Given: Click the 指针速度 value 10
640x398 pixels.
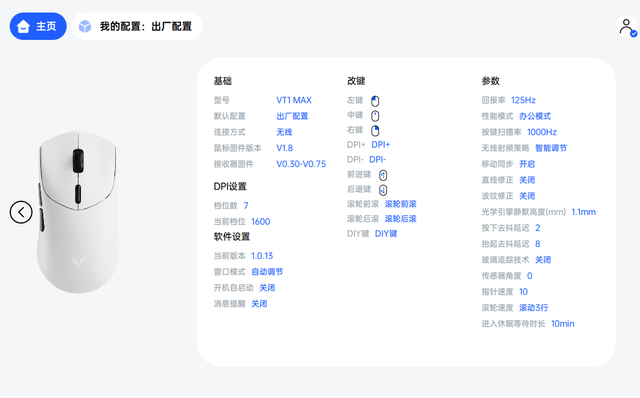Looking at the screenshot, I should click(x=523, y=291).
